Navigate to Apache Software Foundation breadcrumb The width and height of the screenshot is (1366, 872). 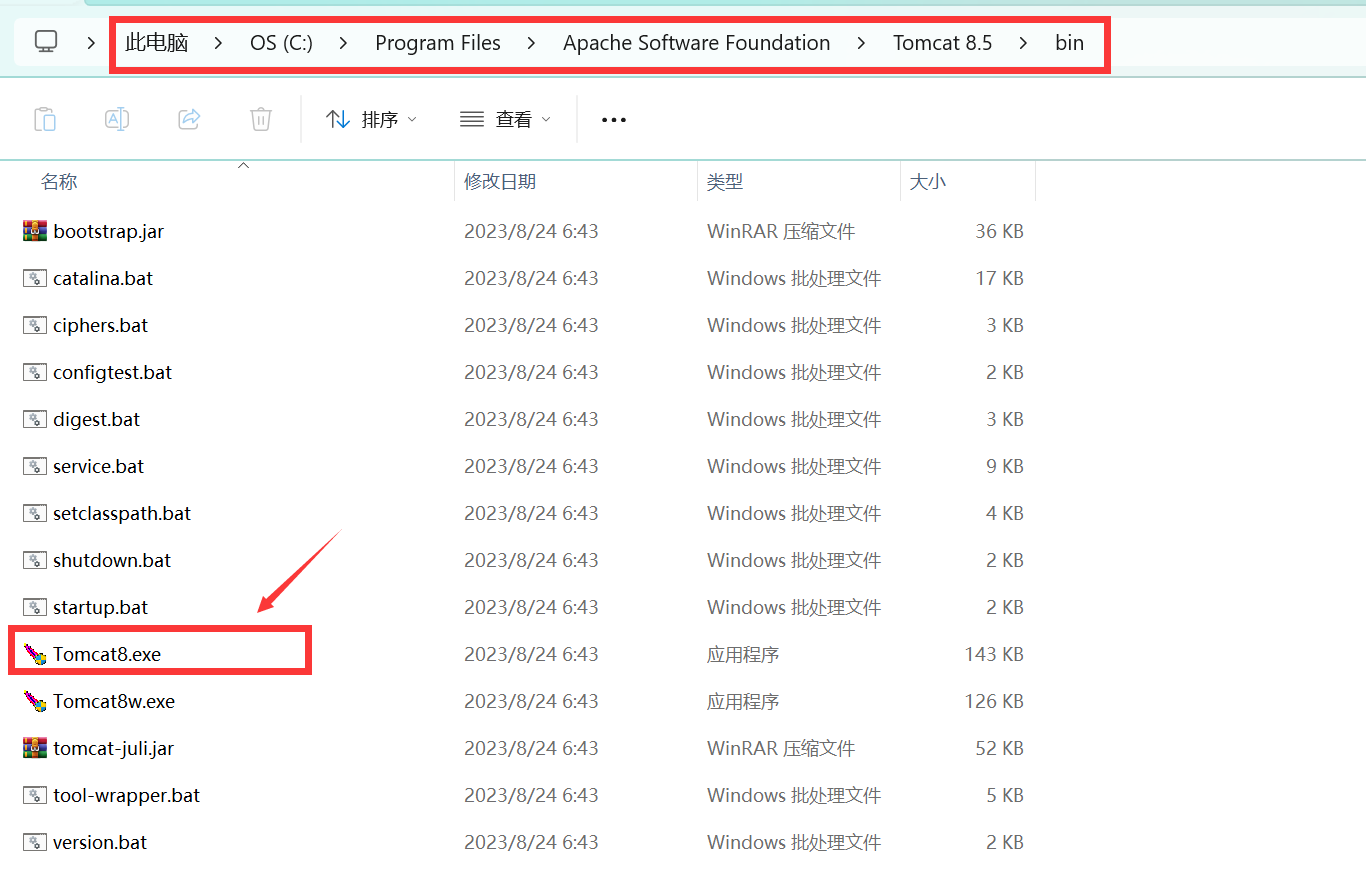pos(697,43)
